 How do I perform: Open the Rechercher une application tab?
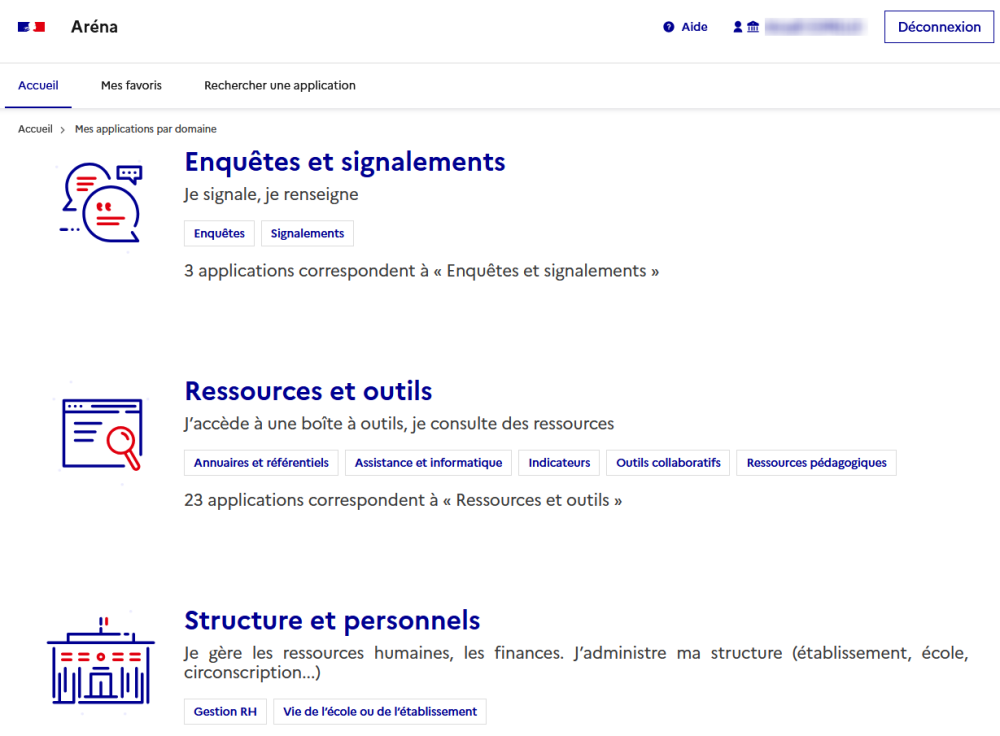click(x=280, y=85)
